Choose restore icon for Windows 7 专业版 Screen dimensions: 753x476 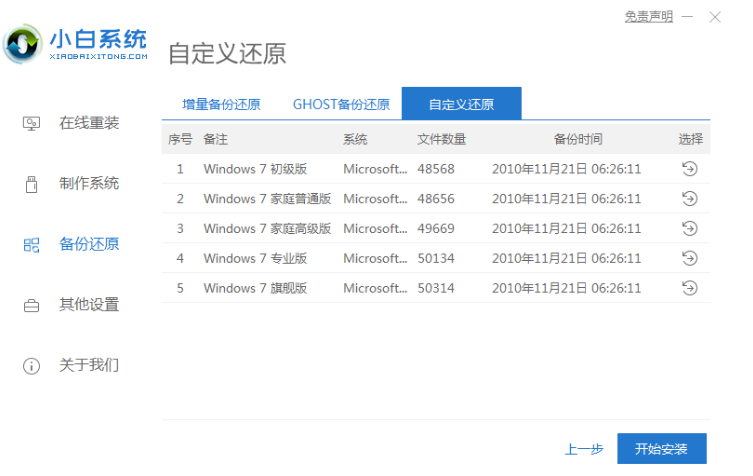click(x=689, y=259)
